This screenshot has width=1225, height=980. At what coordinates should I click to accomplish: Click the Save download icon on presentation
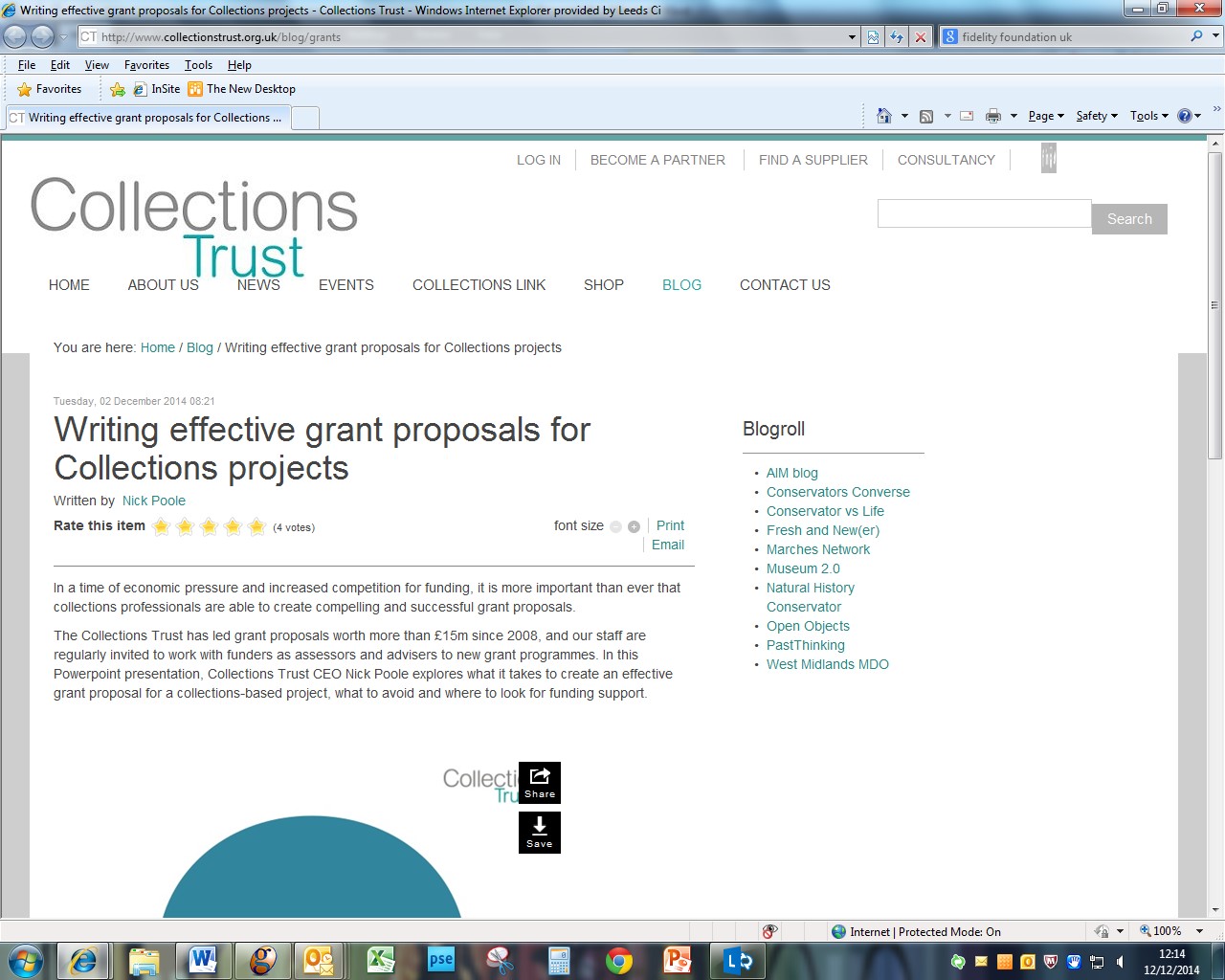point(540,832)
